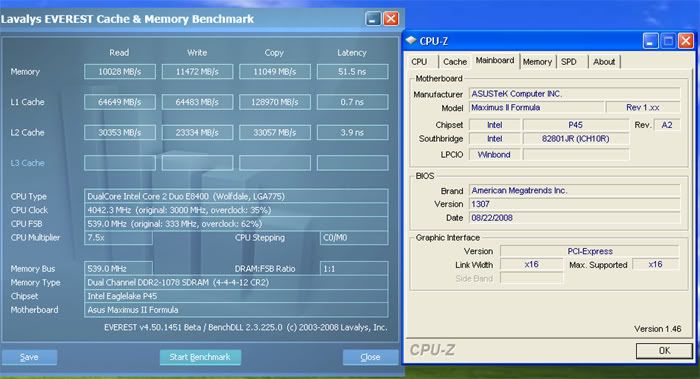Click the empty L3 Cache Latency field
Viewport: 700px width, 379px height.
click(352, 162)
